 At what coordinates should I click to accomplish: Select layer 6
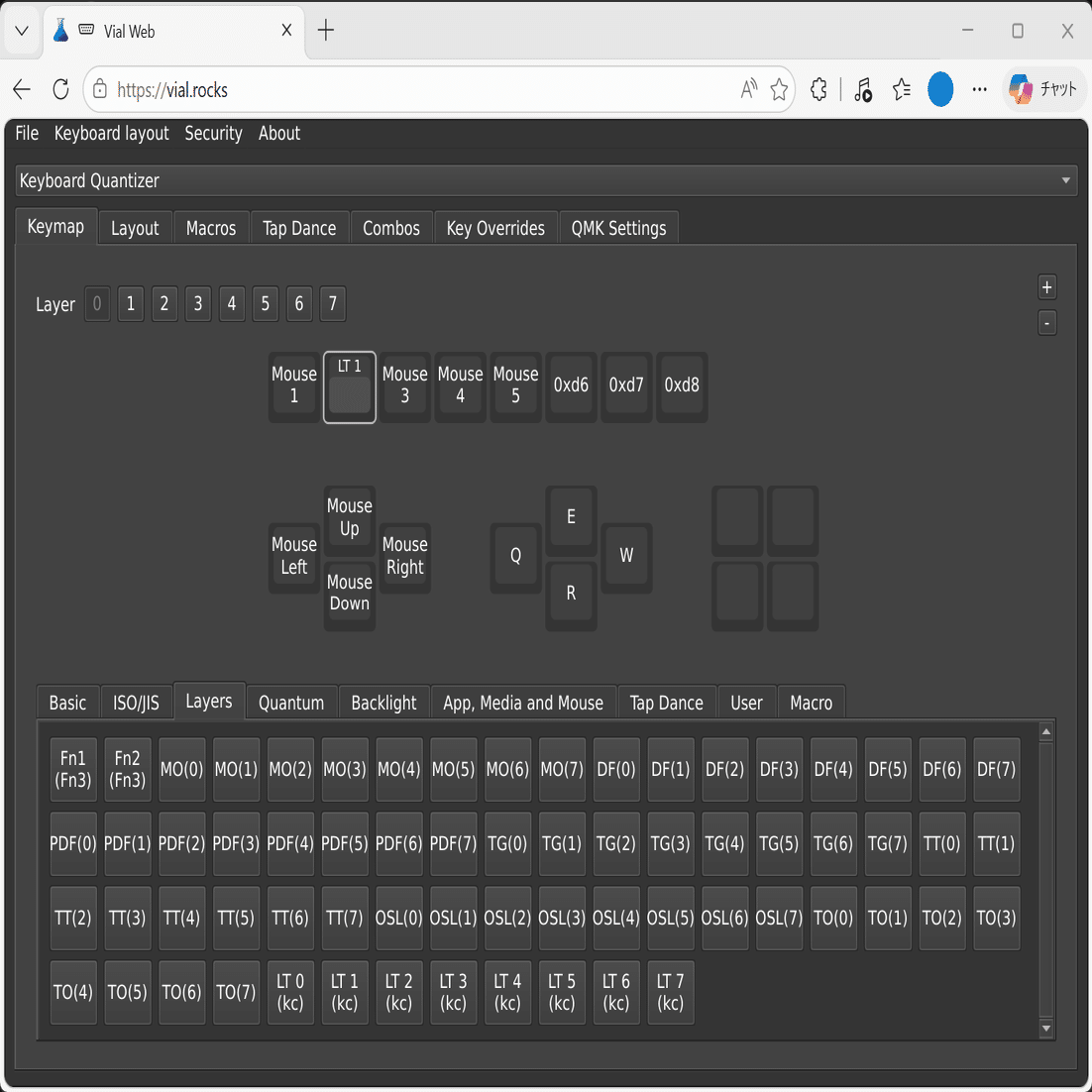click(299, 303)
